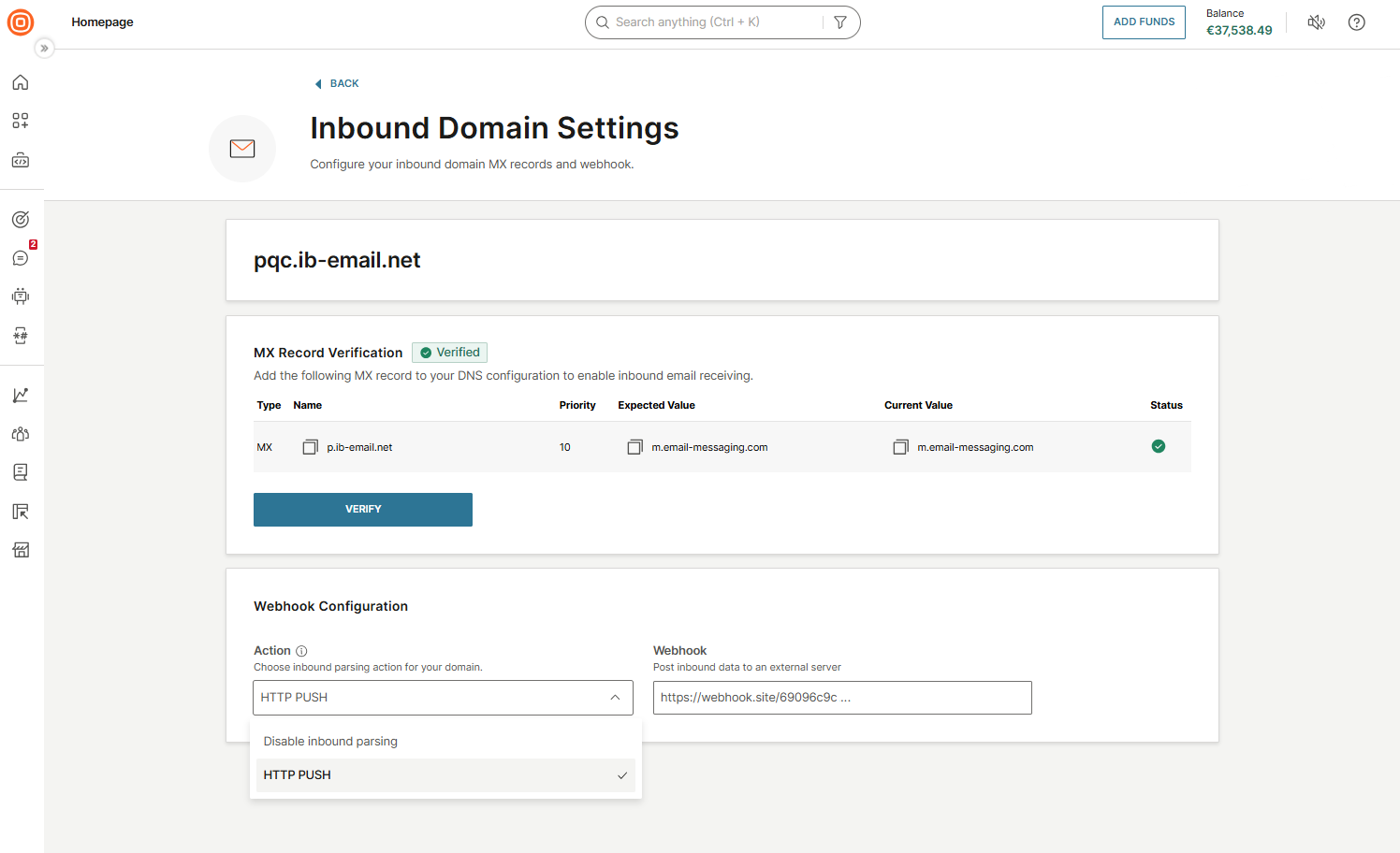The width and height of the screenshot is (1400, 853).
Task: Toggle the notification sound mute icon
Action: (1316, 22)
